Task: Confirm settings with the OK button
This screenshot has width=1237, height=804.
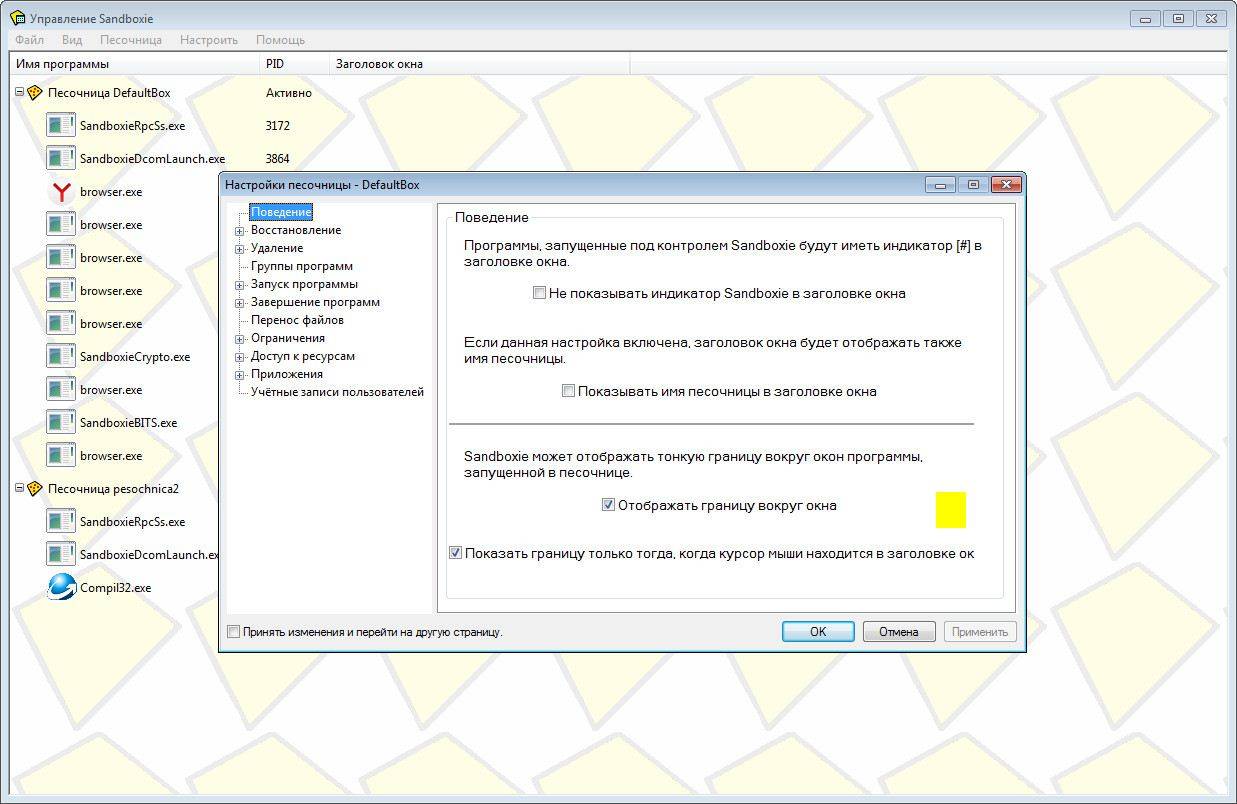Action: point(818,632)
